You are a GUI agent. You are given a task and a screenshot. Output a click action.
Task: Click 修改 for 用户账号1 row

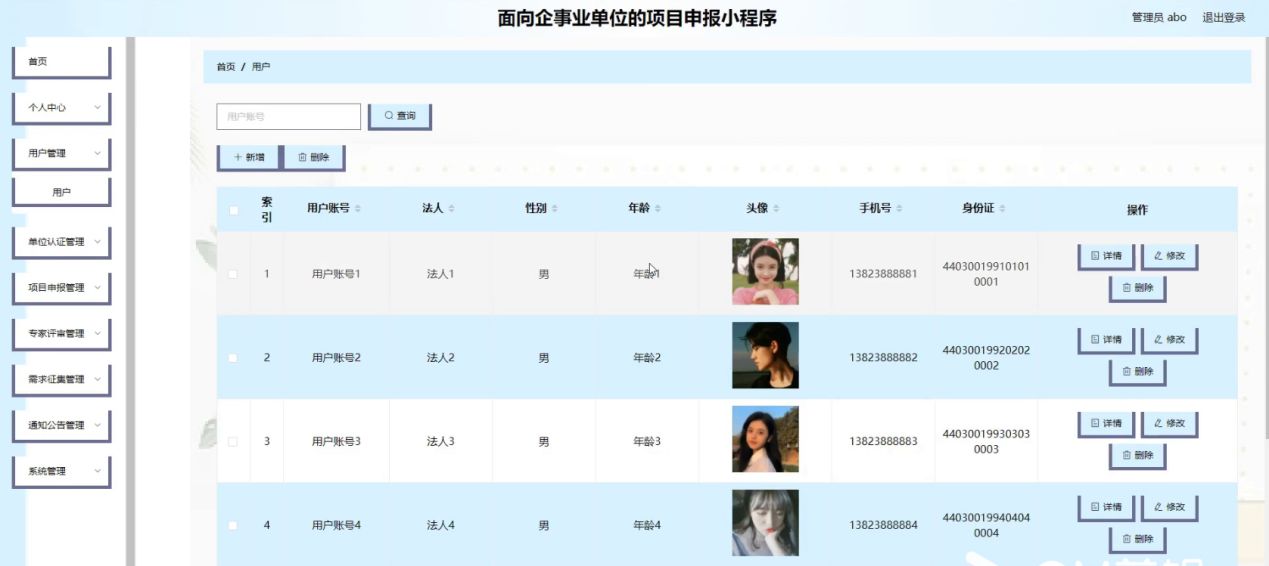coord(1169,256)
